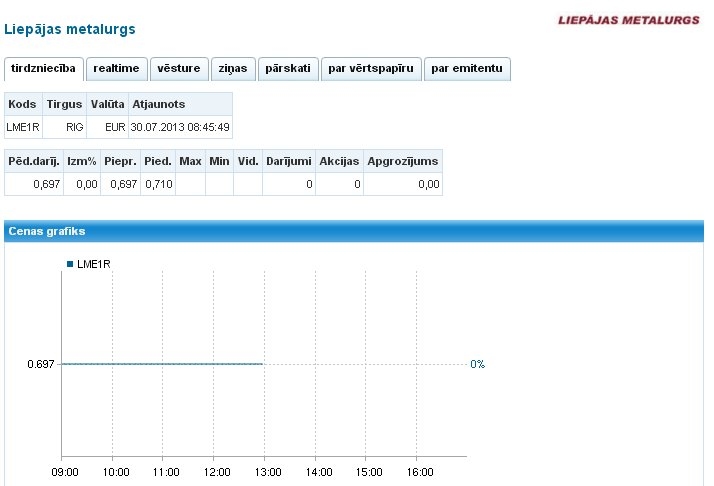Image resolution: width=714 pixels, height=486 pixels.
Task: Switch to the realtime tab
Action: point(117,69)
